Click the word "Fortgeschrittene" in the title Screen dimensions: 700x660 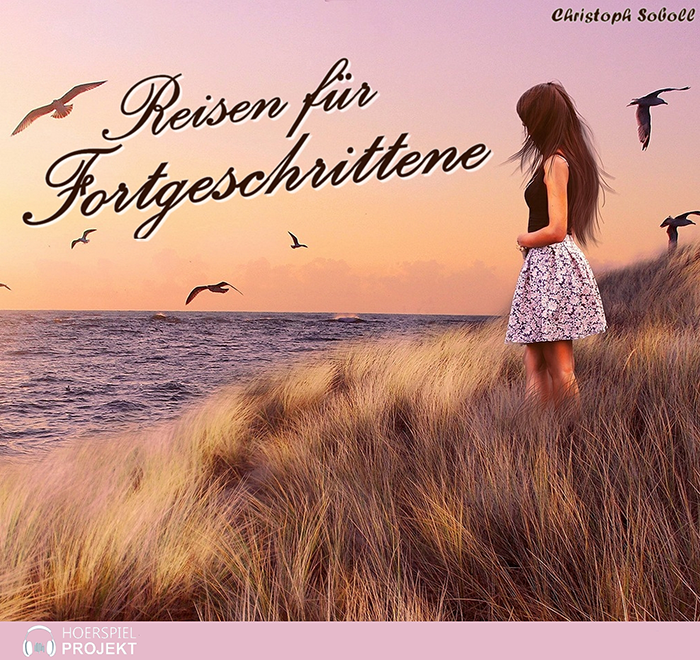coord(257,185)
